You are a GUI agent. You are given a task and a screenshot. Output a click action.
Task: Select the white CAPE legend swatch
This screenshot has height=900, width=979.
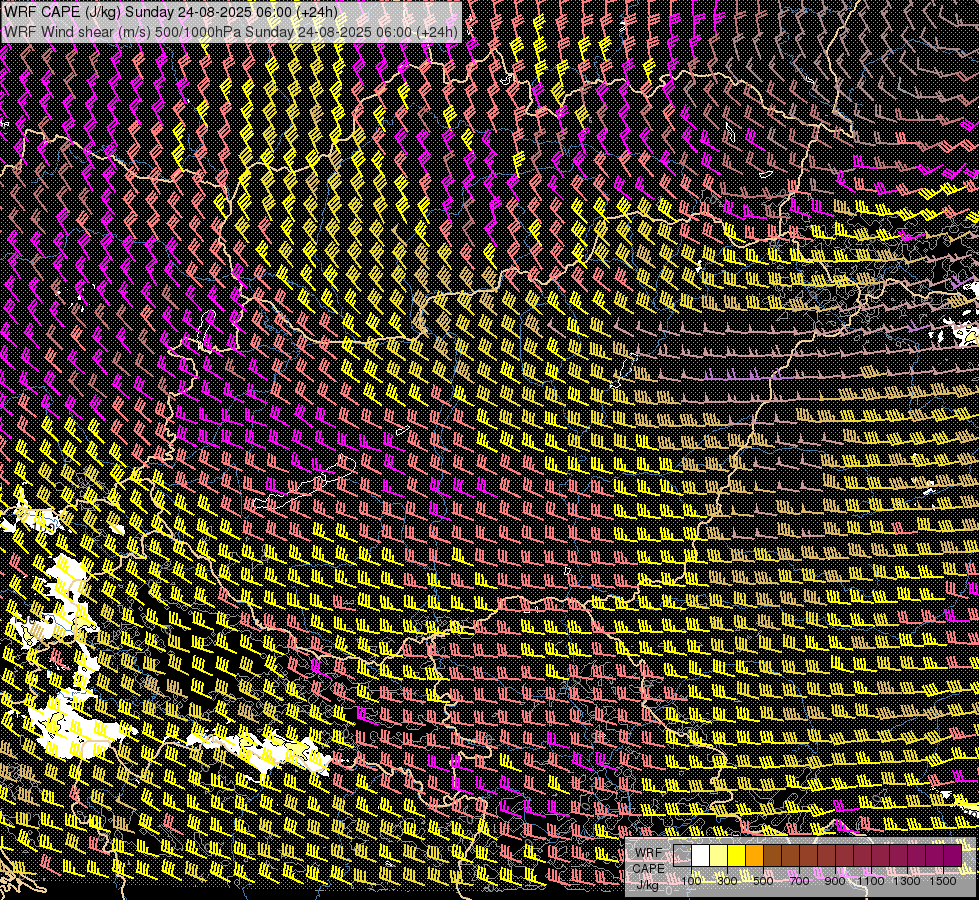click(701, 856)
